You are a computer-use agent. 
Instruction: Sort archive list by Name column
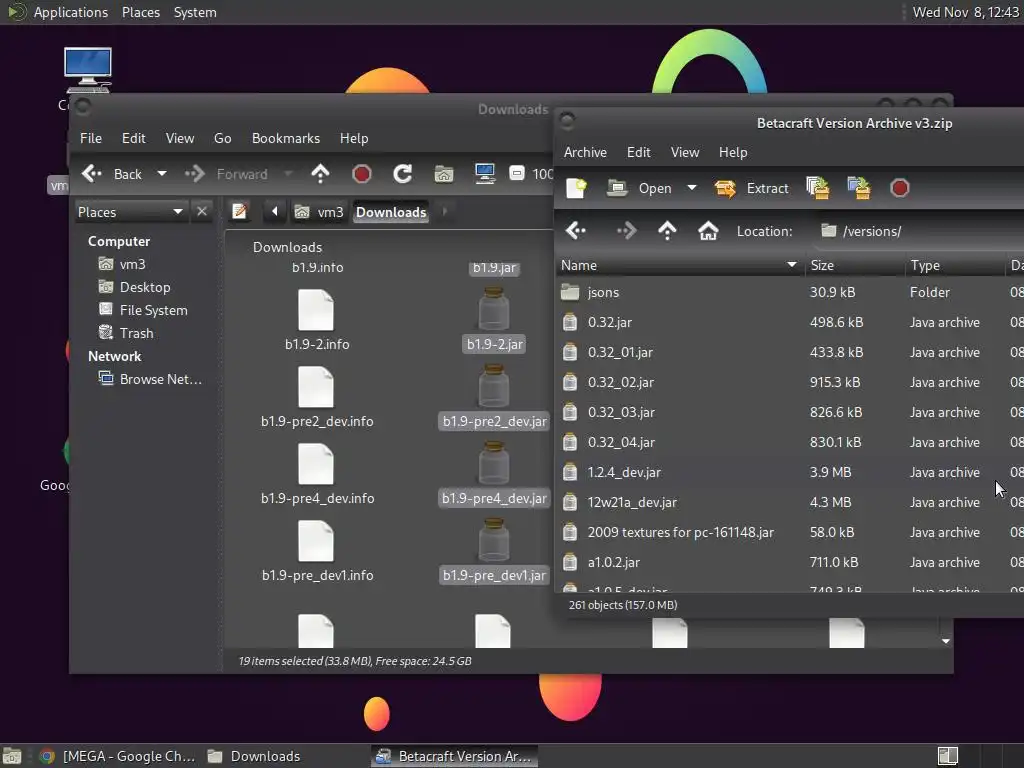[679, 265]
